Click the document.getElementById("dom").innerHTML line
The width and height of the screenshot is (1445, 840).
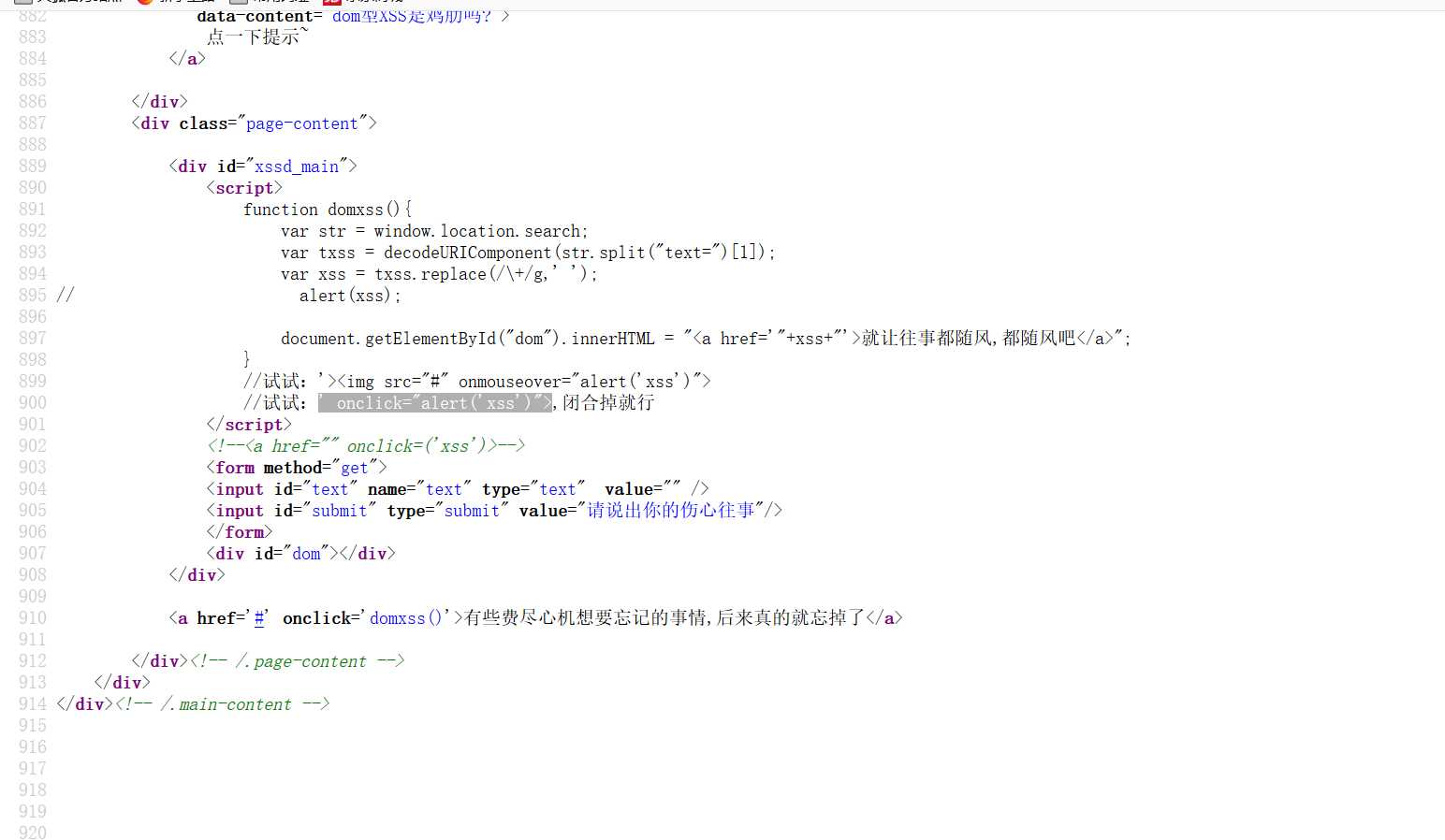click(706, 339)
